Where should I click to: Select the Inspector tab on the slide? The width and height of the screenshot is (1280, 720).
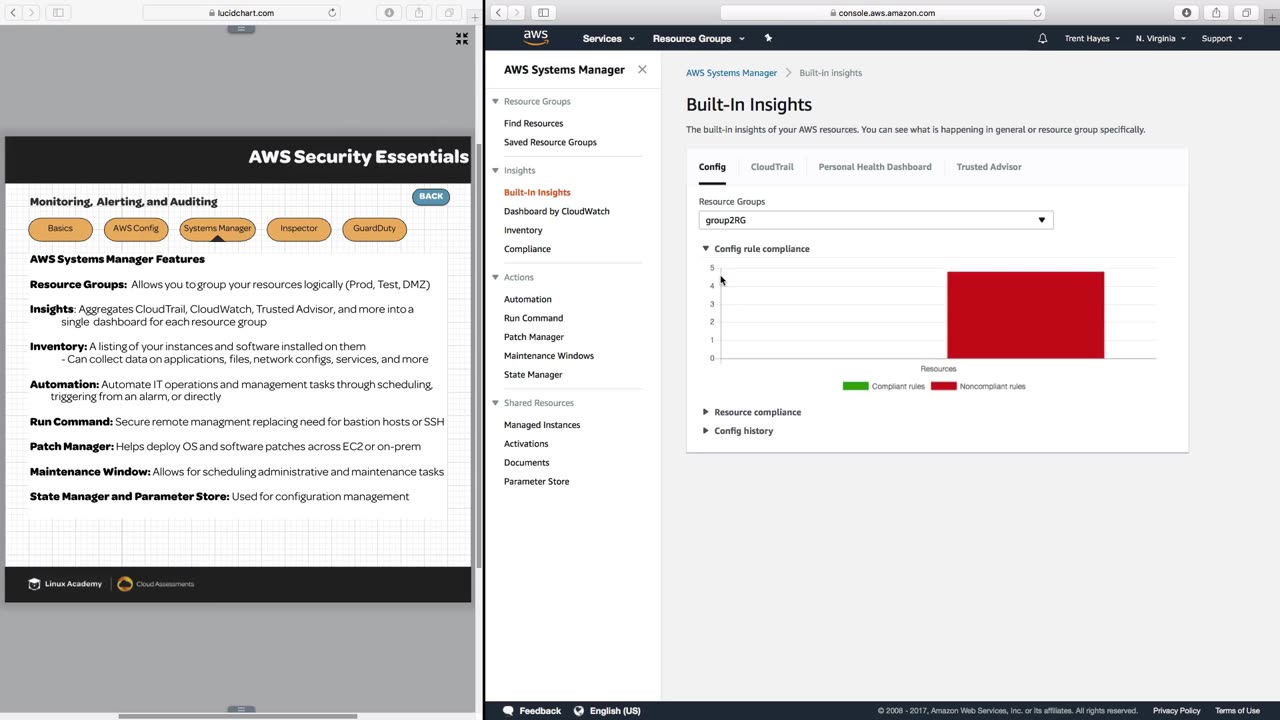pos(299,229)
